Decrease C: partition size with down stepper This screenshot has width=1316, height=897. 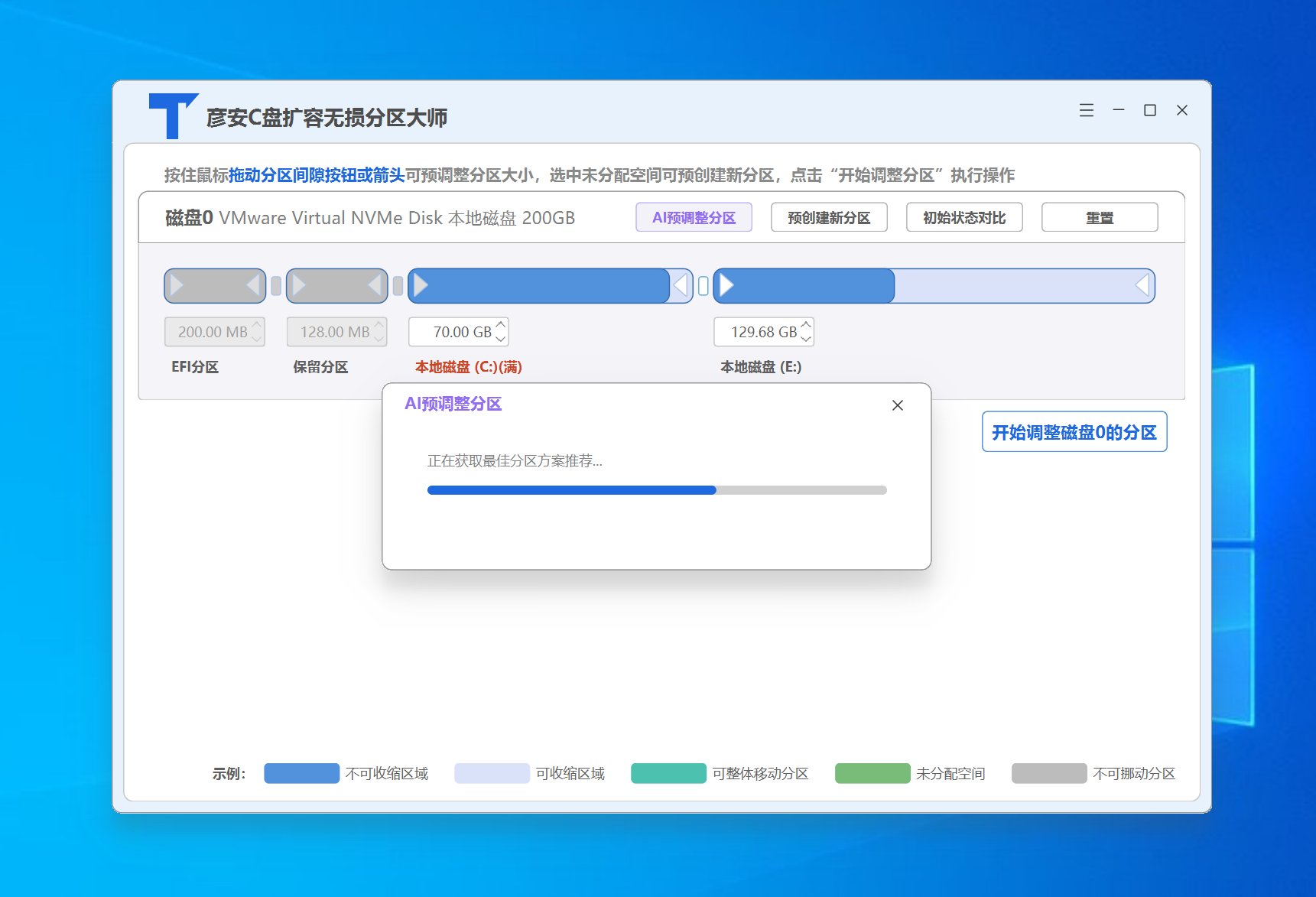click(x=501, y=339)
